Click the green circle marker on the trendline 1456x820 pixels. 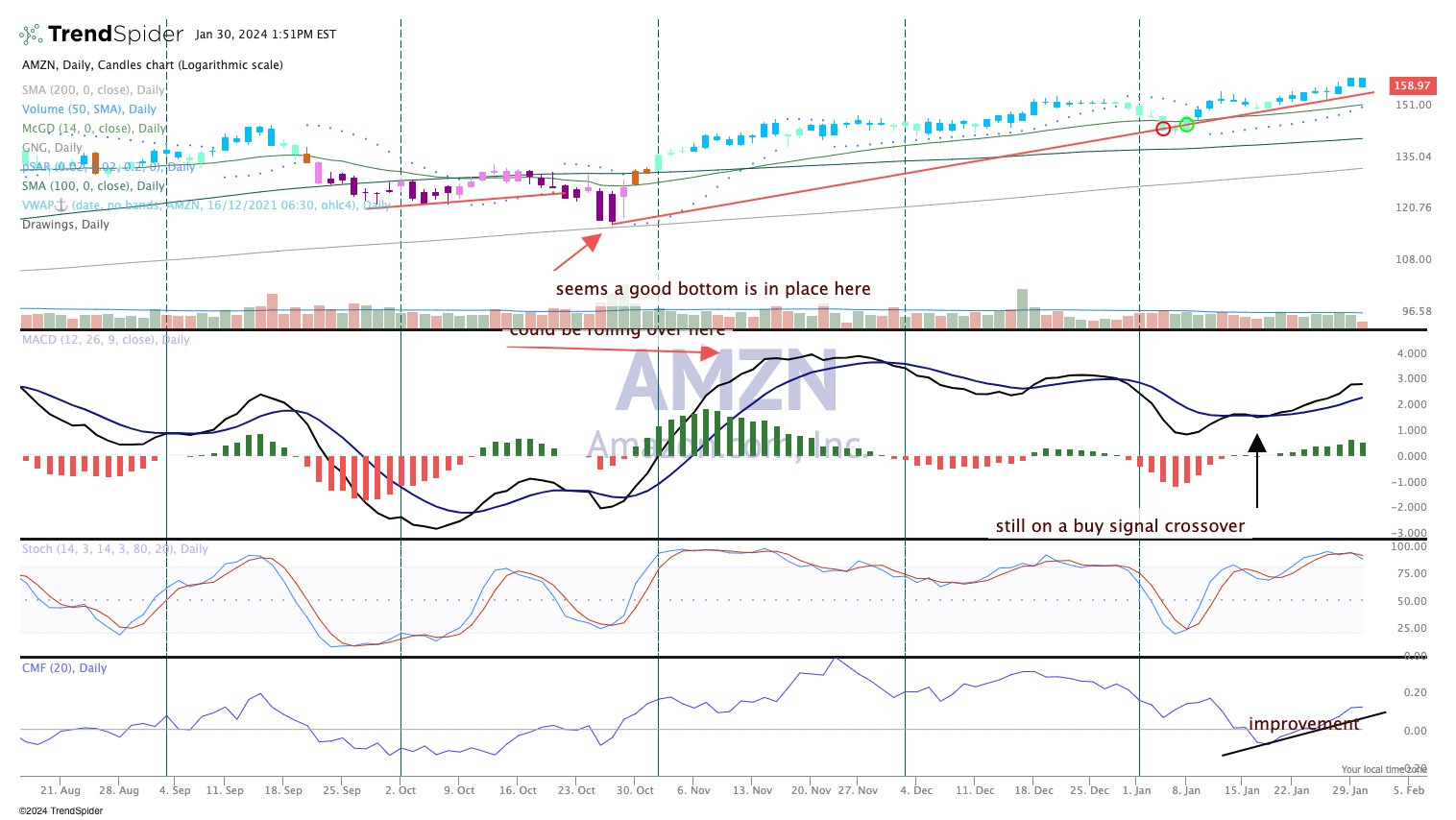[x=1186, y=124]
